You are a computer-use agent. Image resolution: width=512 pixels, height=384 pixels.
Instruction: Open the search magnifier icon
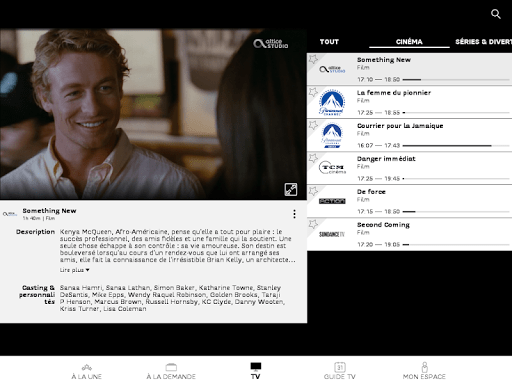tap(496, 14)
